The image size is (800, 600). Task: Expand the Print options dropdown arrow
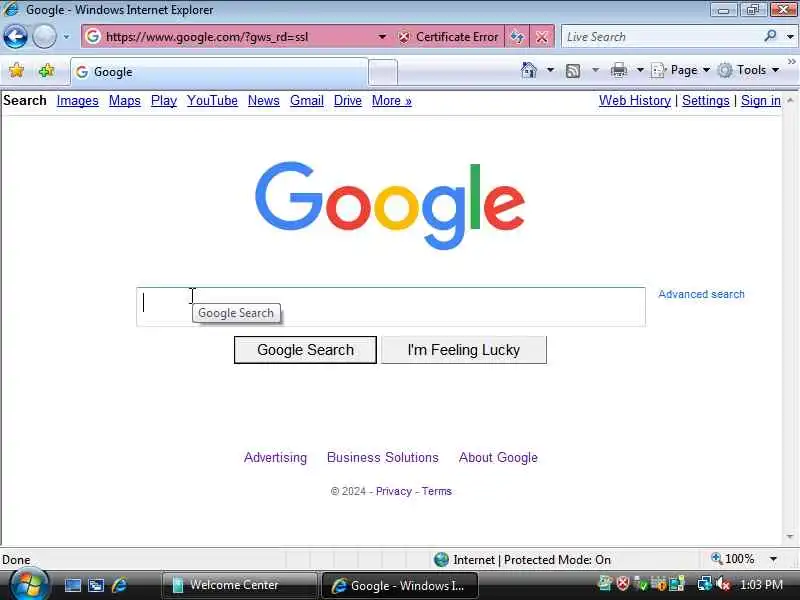tap(640, 70)
